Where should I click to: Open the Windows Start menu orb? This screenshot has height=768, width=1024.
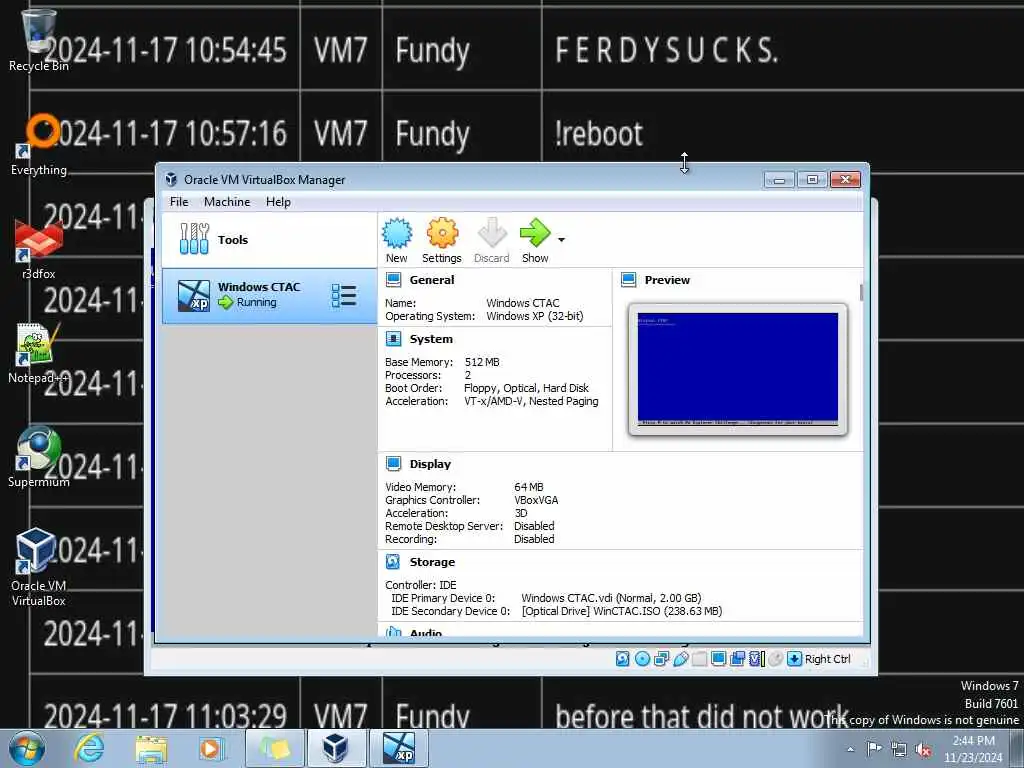pos(27,748)
